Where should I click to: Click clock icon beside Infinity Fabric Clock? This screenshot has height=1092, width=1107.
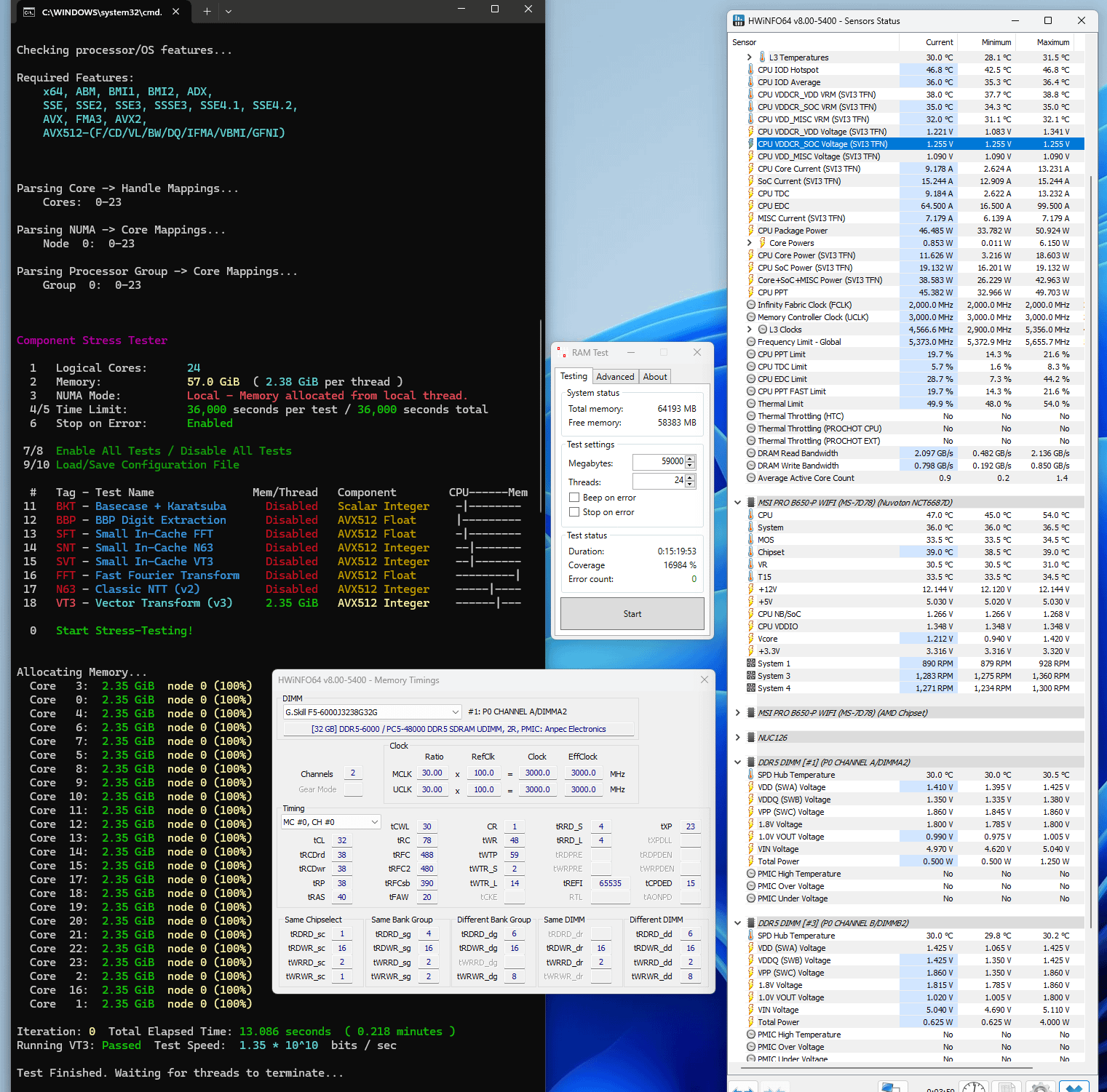coord(750,305)
